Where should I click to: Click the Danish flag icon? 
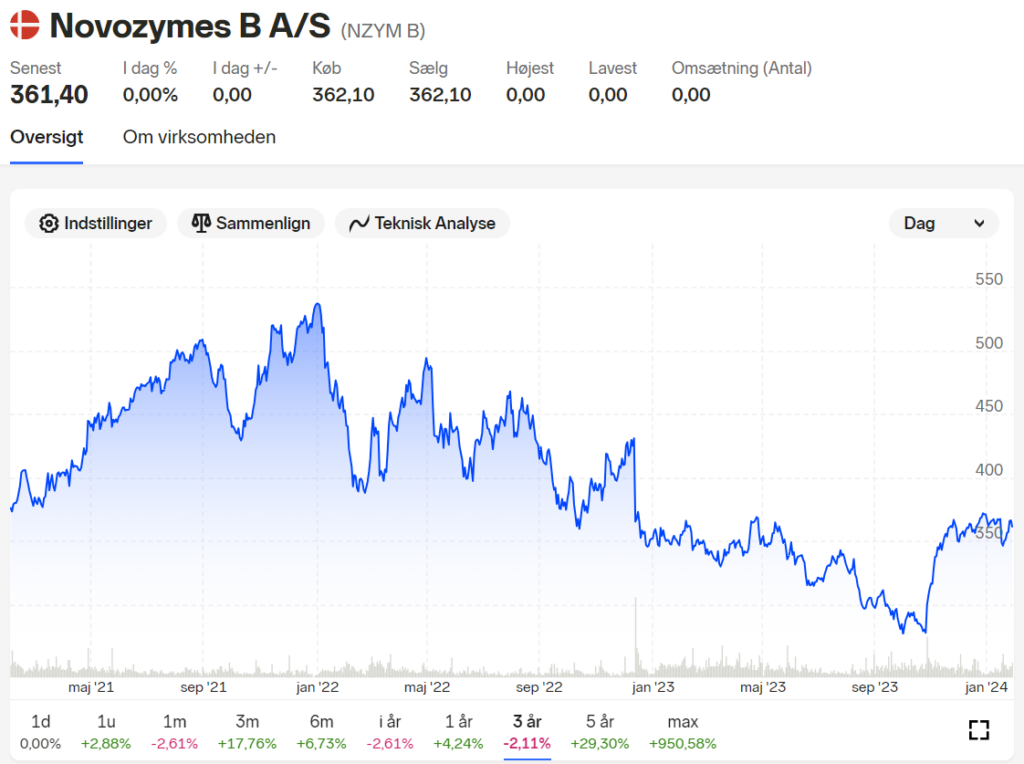(x=25, y=25)
